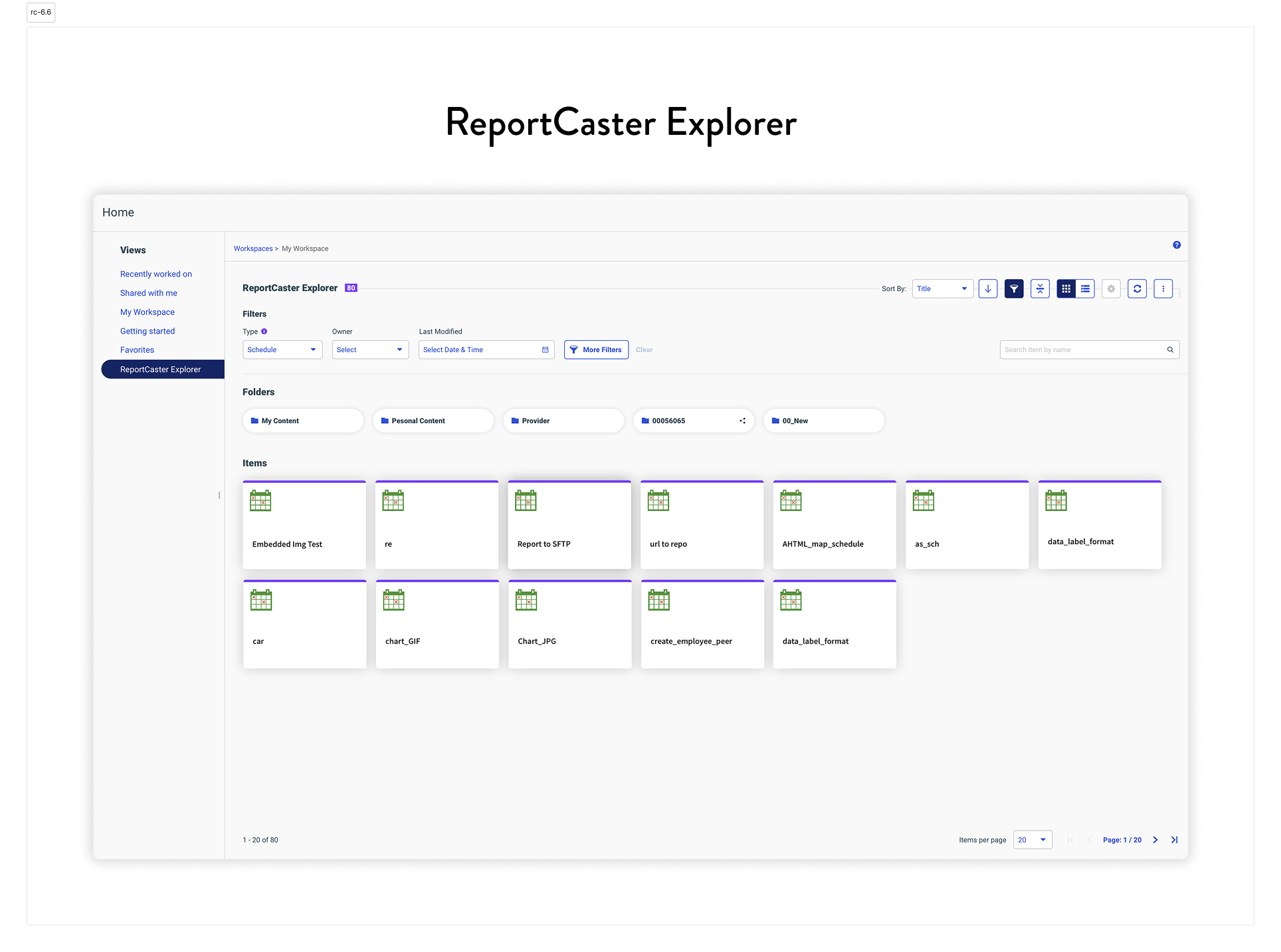Click the schedule icon on the 're' card
1281x952 pixels.
coord(393,500)
